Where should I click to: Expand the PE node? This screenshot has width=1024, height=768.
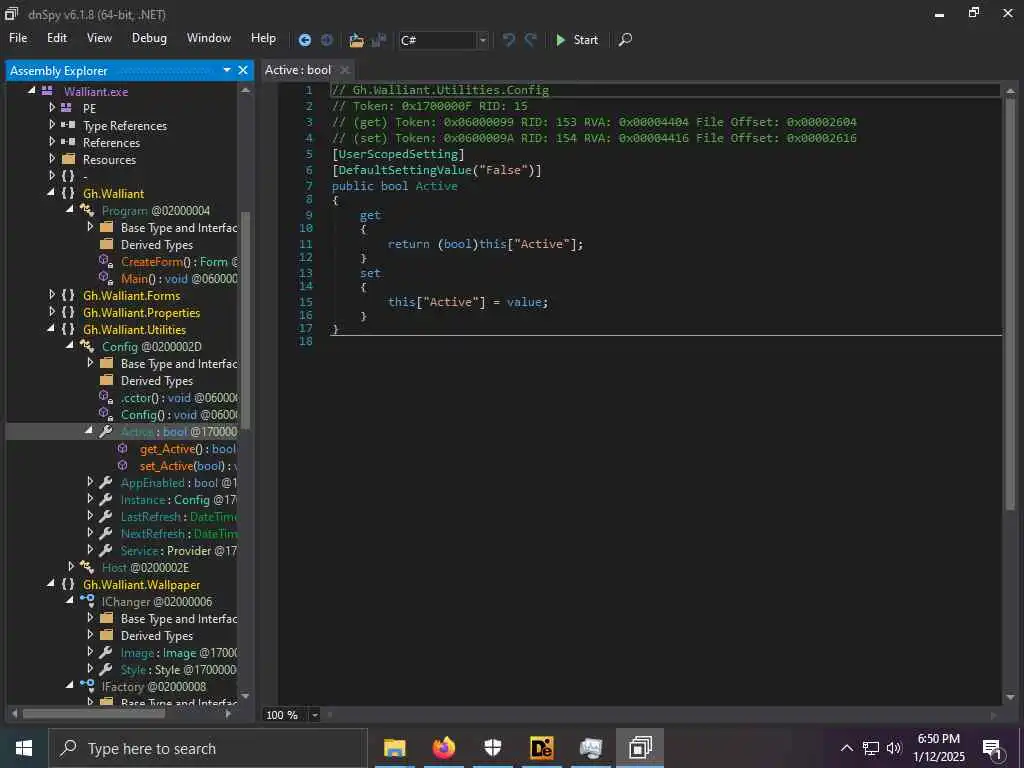52,107
